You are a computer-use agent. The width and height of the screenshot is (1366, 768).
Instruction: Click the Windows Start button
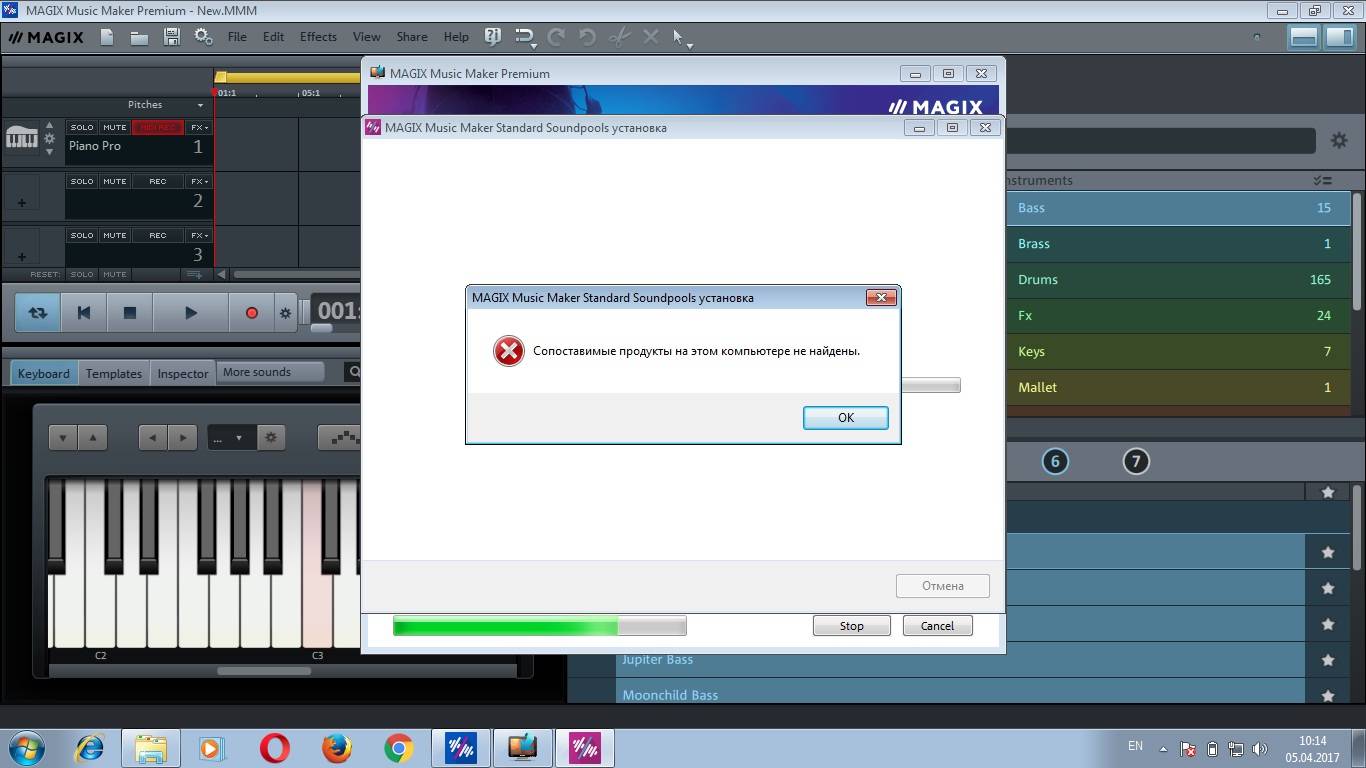tap(27, 748)
